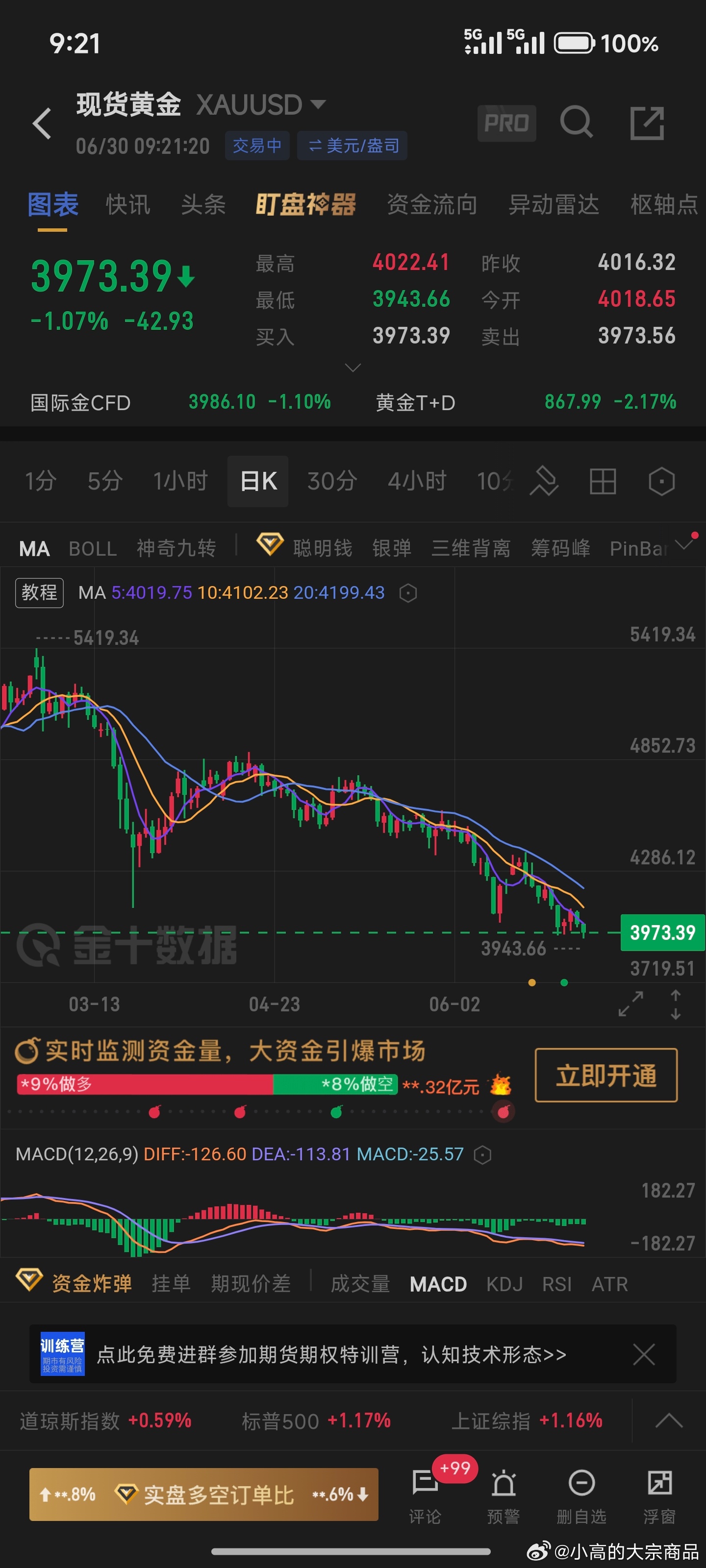
Task: Tap the diamond icon beside 资金炸弹
Action: pos(28,1279)
